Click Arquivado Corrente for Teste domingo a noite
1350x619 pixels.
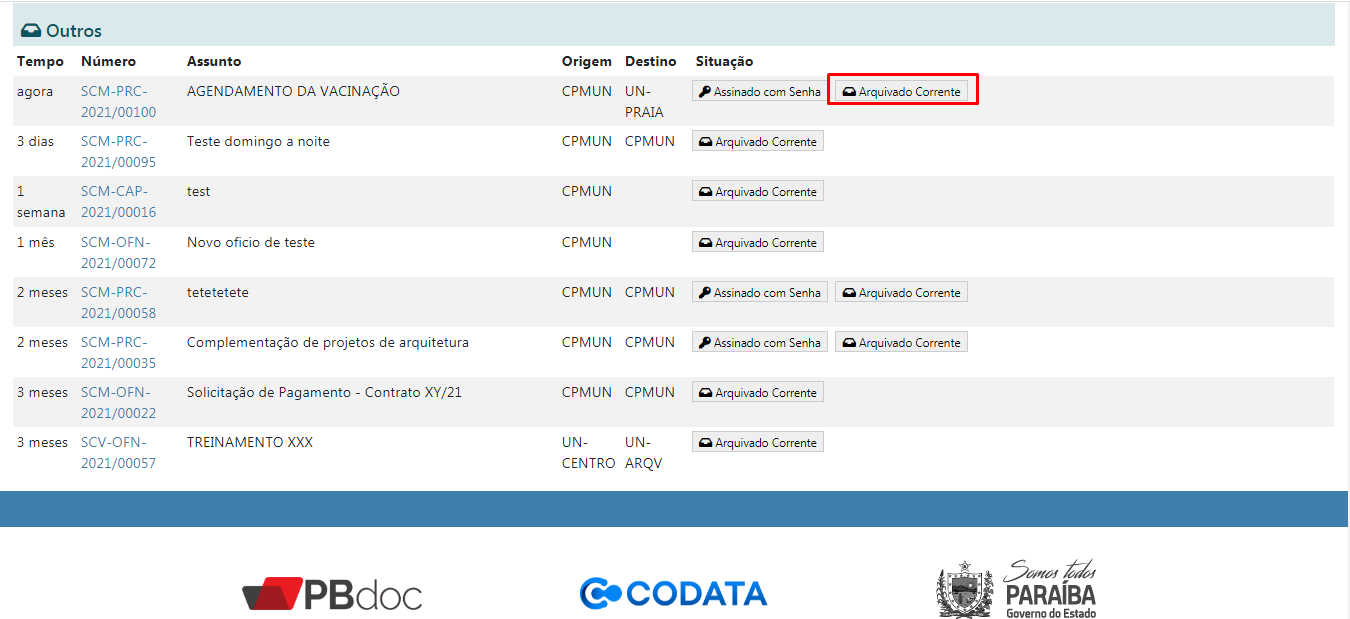point(758,142)
